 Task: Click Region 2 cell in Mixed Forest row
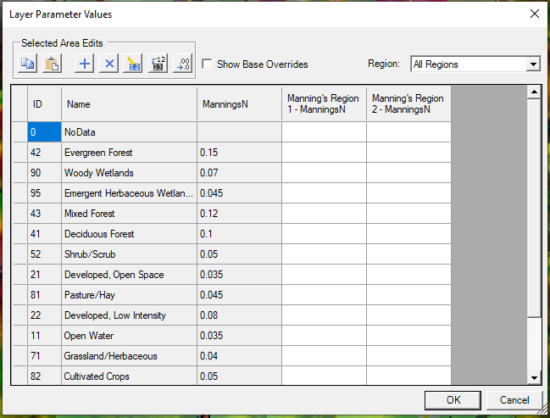click(x=409, y=214)
